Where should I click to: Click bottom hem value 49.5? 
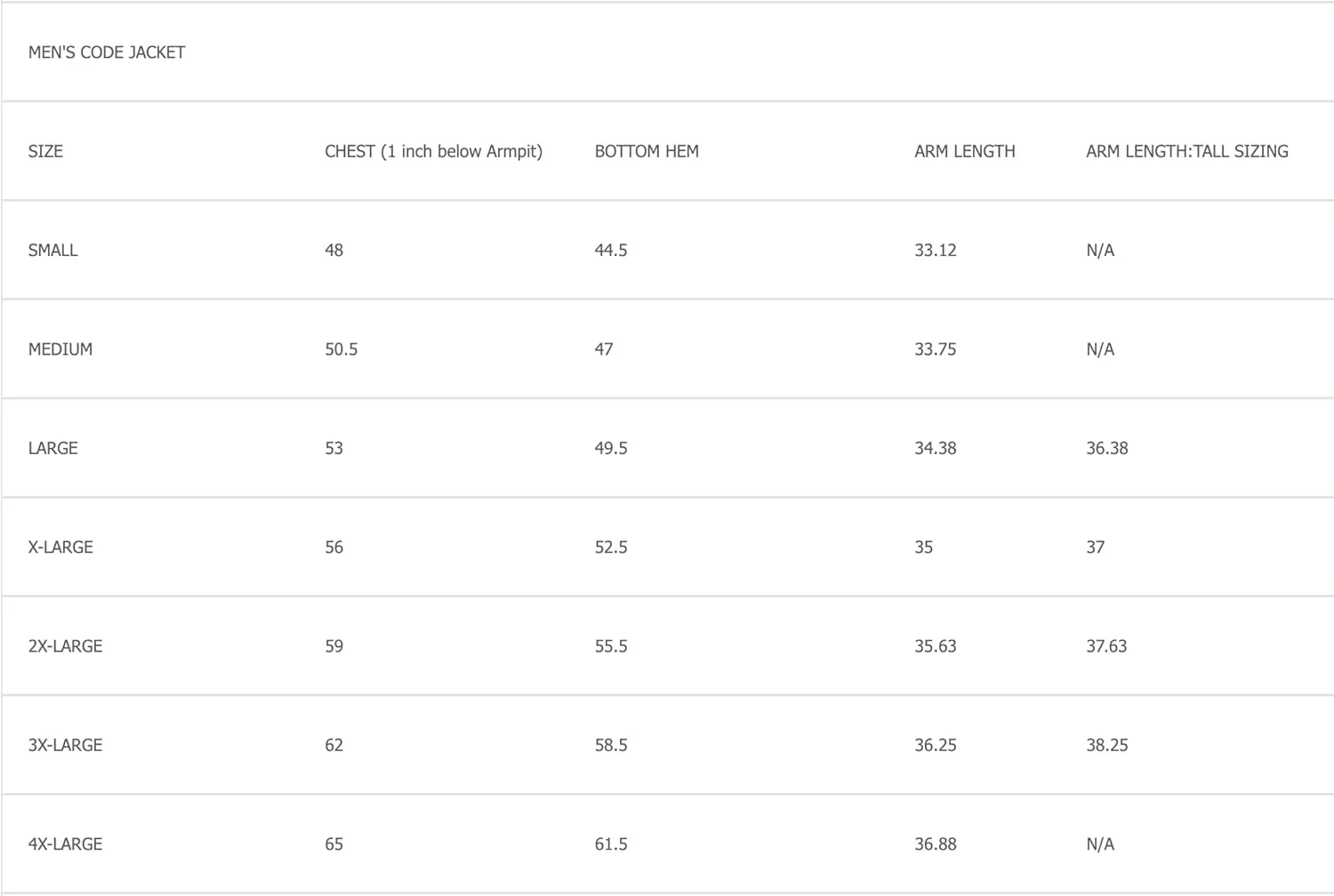click(611, 448)
